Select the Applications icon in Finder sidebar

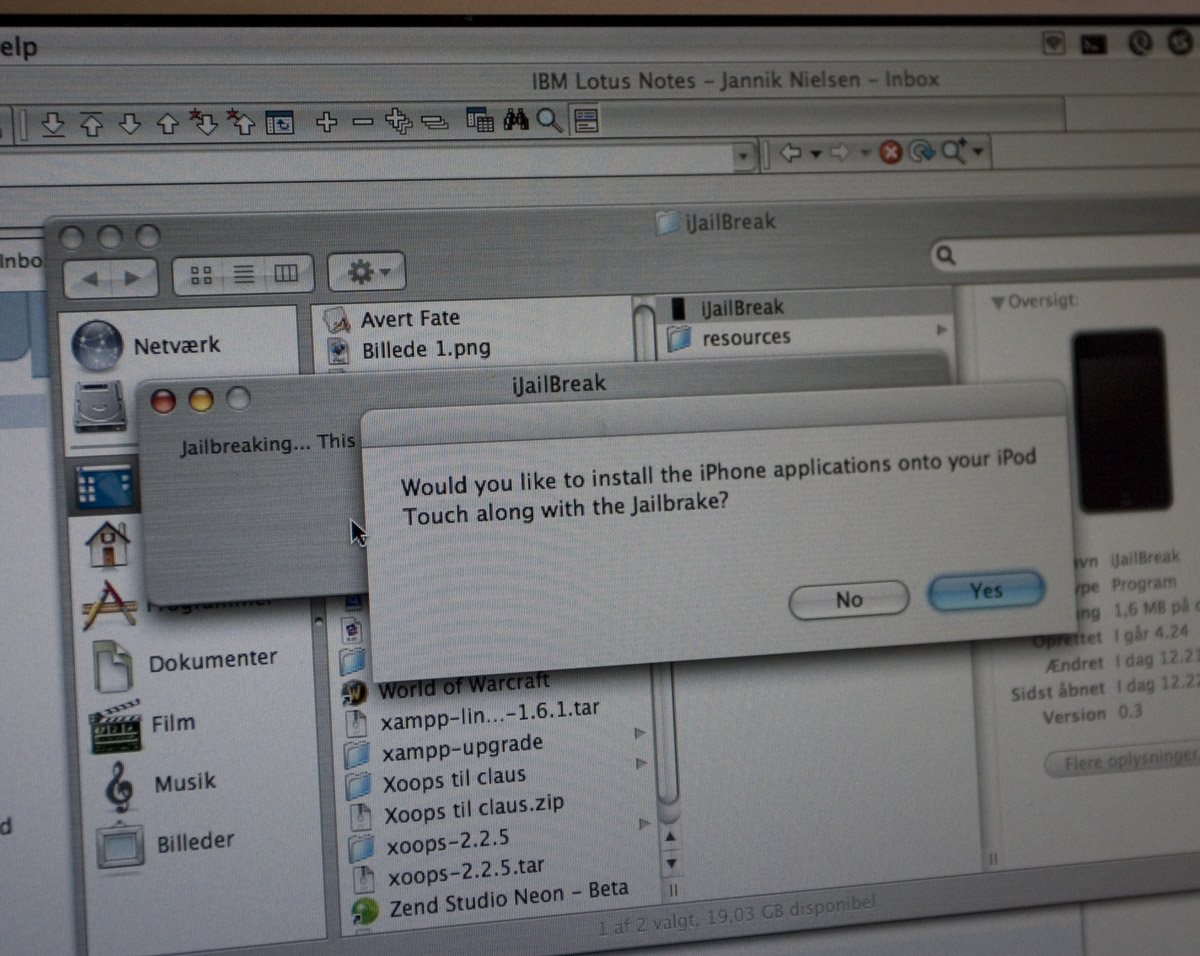[110, 604]
